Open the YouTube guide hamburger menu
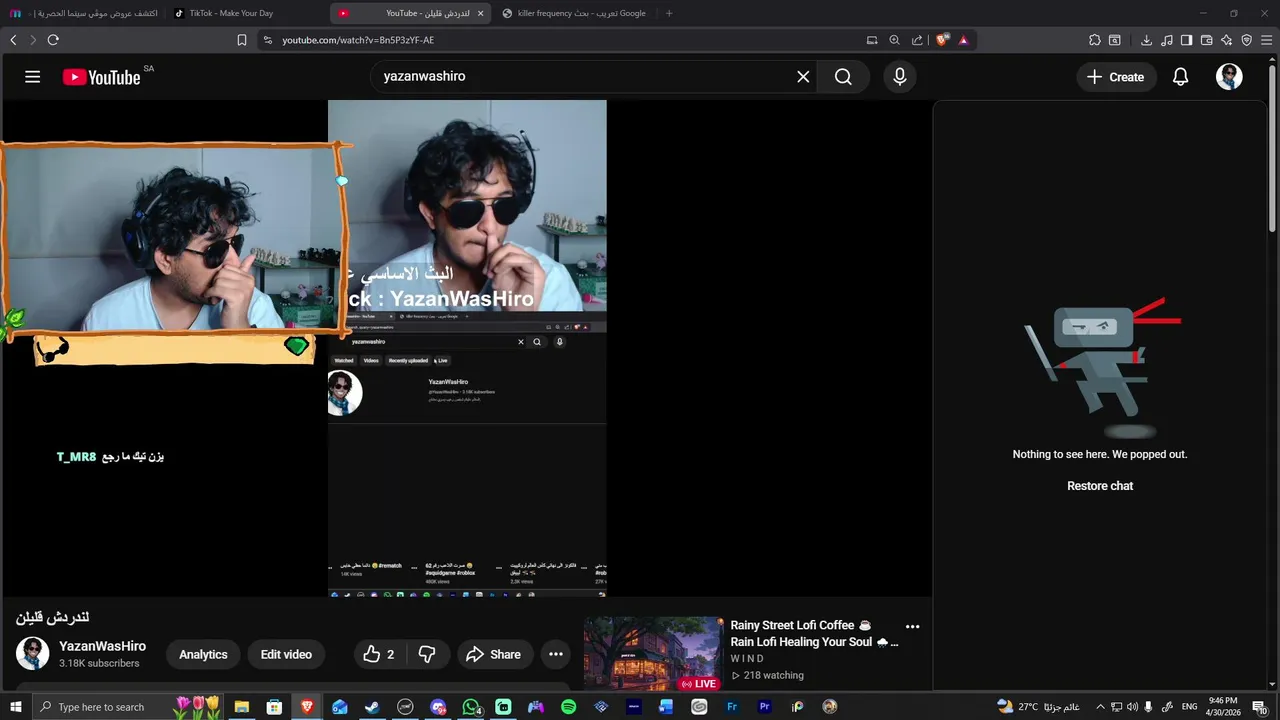1280x720 pixels. (x=32, y=77)
